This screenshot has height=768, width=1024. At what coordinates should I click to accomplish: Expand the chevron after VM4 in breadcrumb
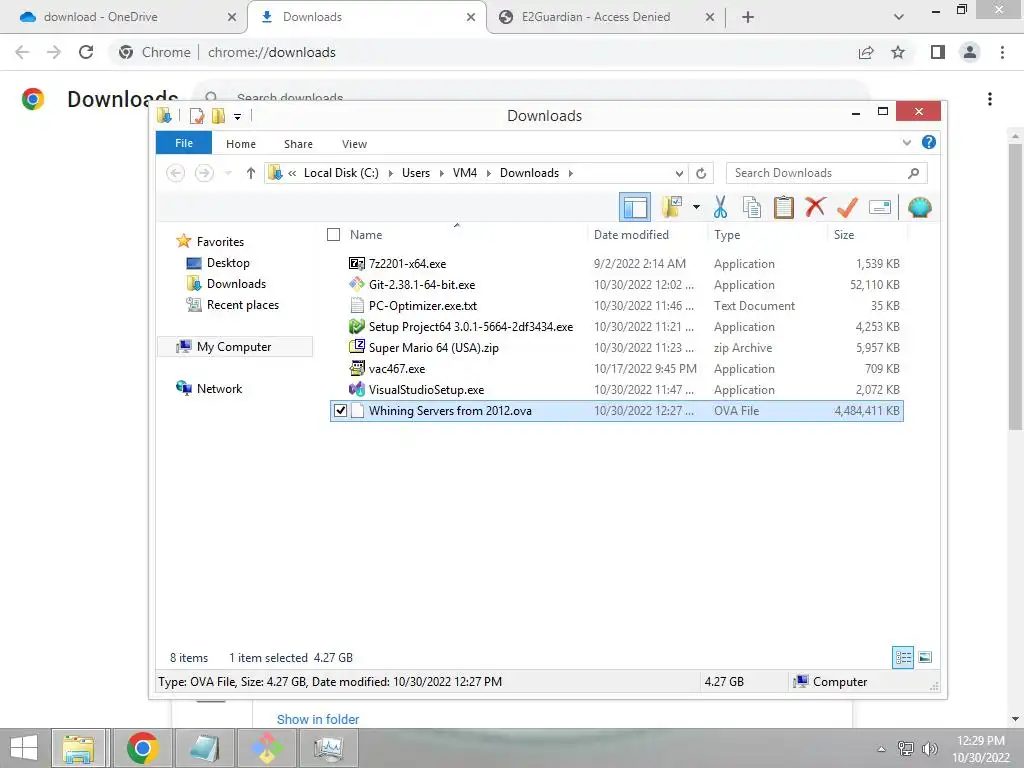point(488,173)
